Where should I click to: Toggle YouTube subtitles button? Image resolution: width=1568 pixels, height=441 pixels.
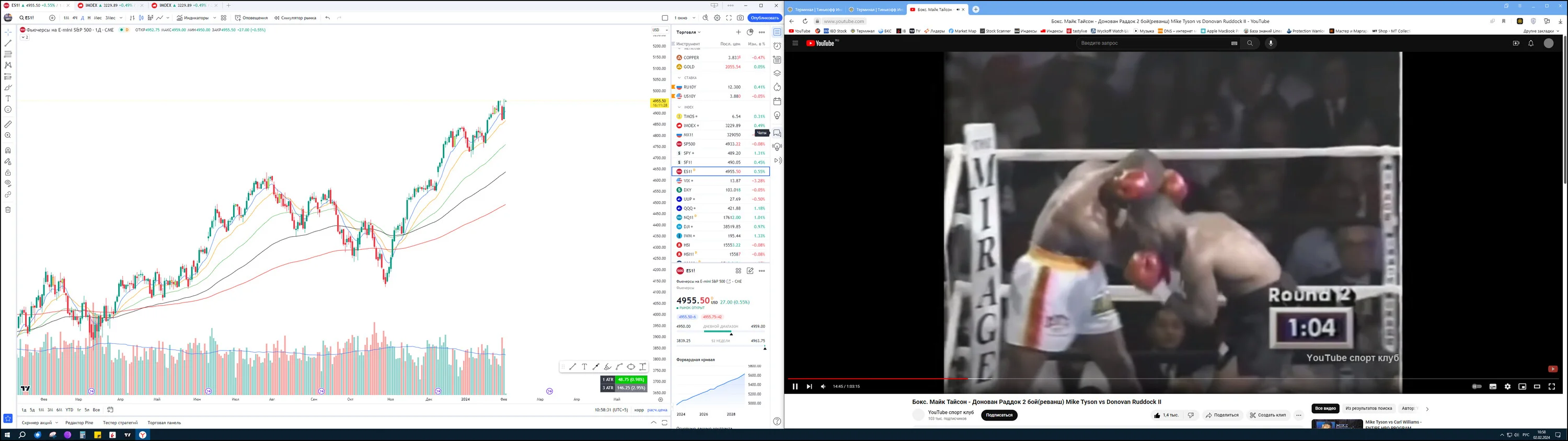(1493, 386)
